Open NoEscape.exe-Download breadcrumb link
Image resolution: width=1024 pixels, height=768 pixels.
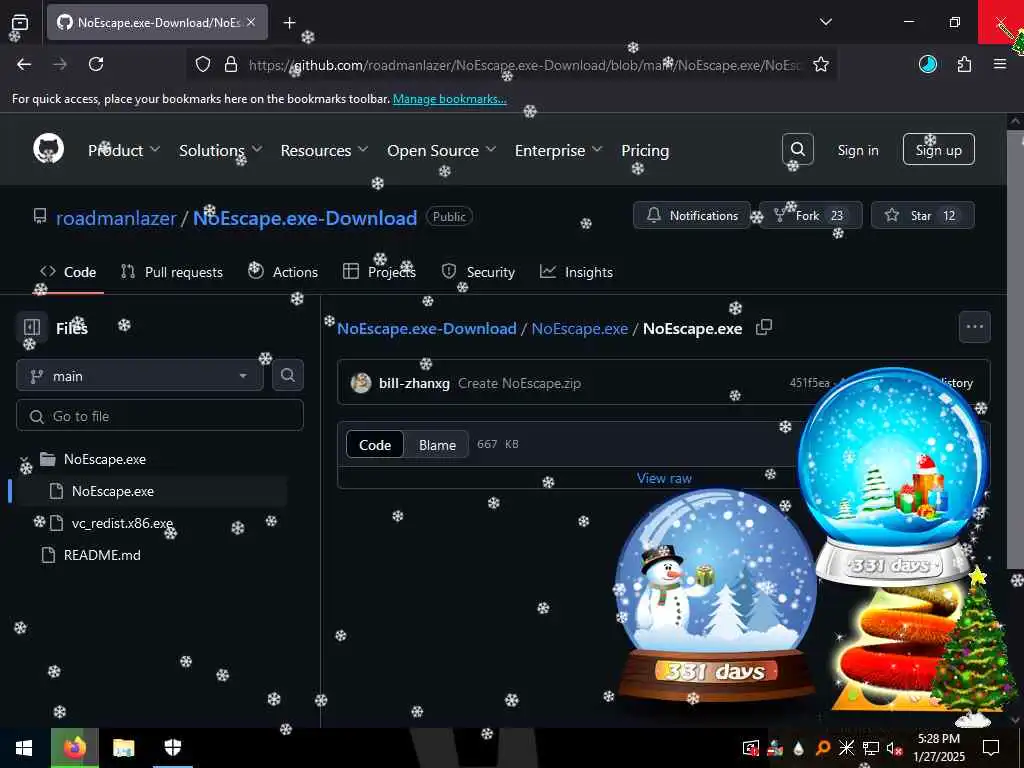click(x=426, y=328)
